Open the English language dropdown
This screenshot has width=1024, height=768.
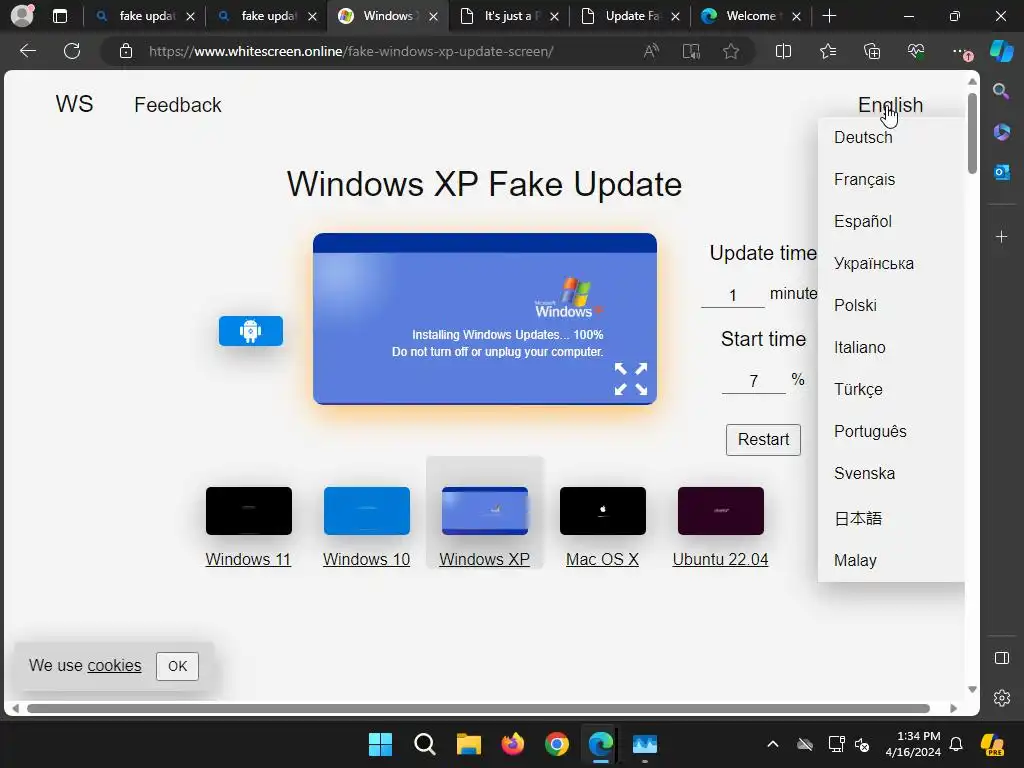click(890, 104)
